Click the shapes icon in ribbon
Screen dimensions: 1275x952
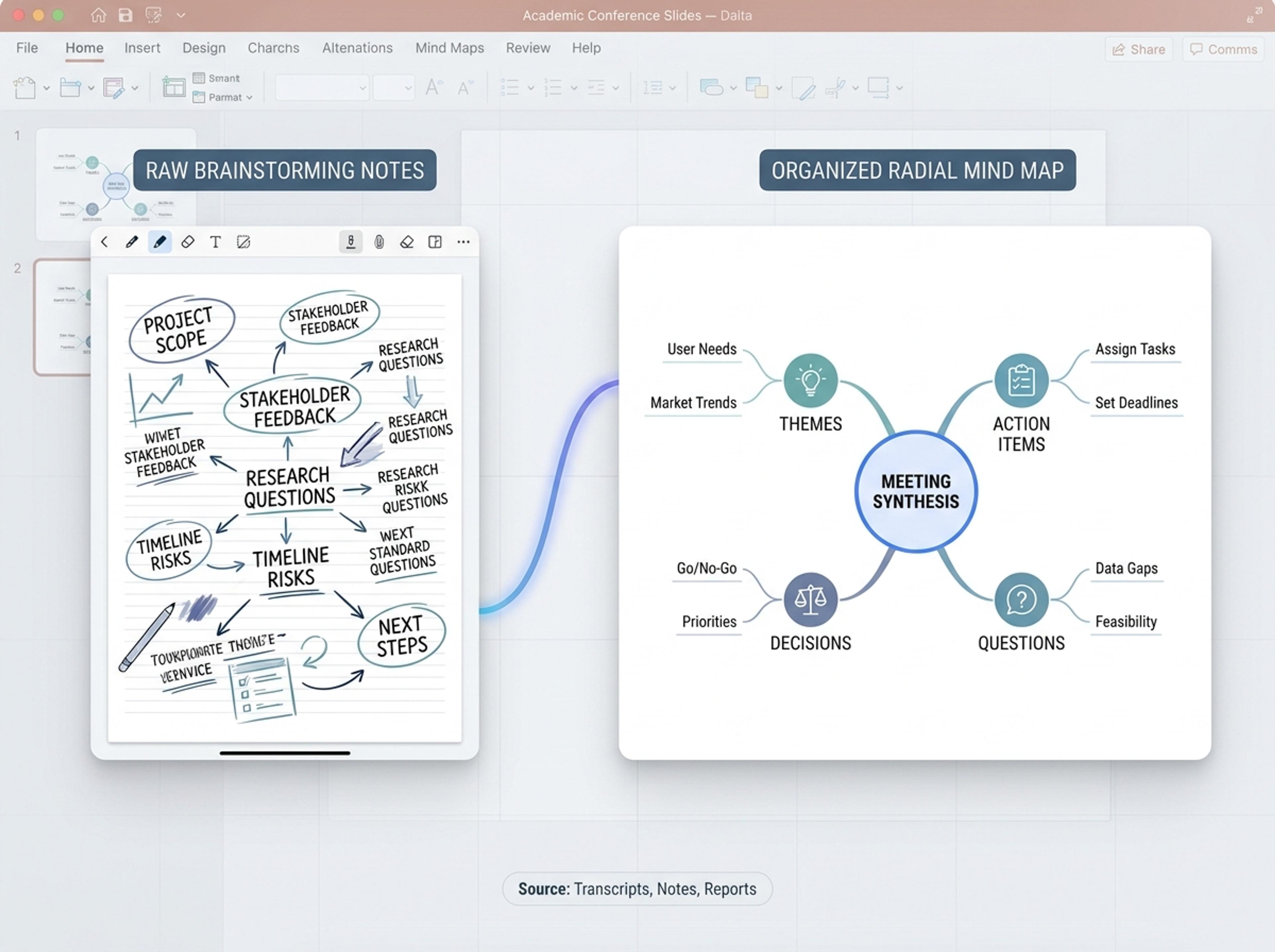[712, 88]
